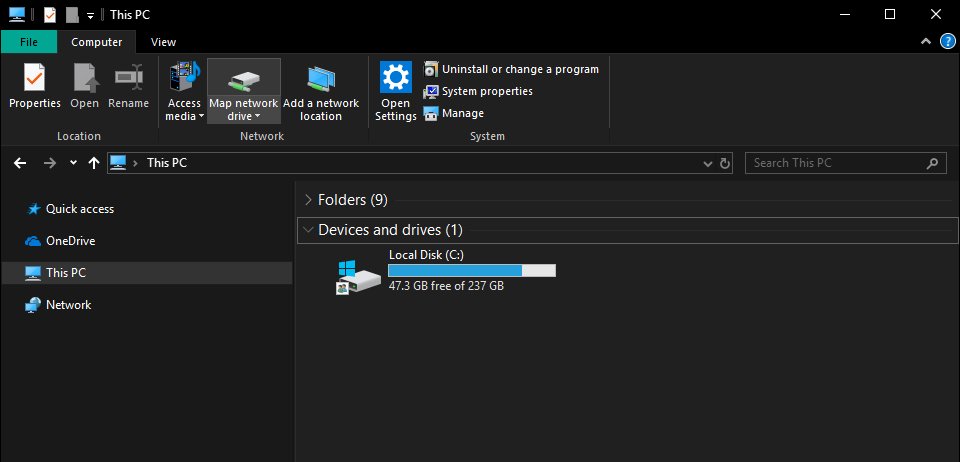Click quick access toolbar Properties icon
960x462 pixels.
pos(50,14)
